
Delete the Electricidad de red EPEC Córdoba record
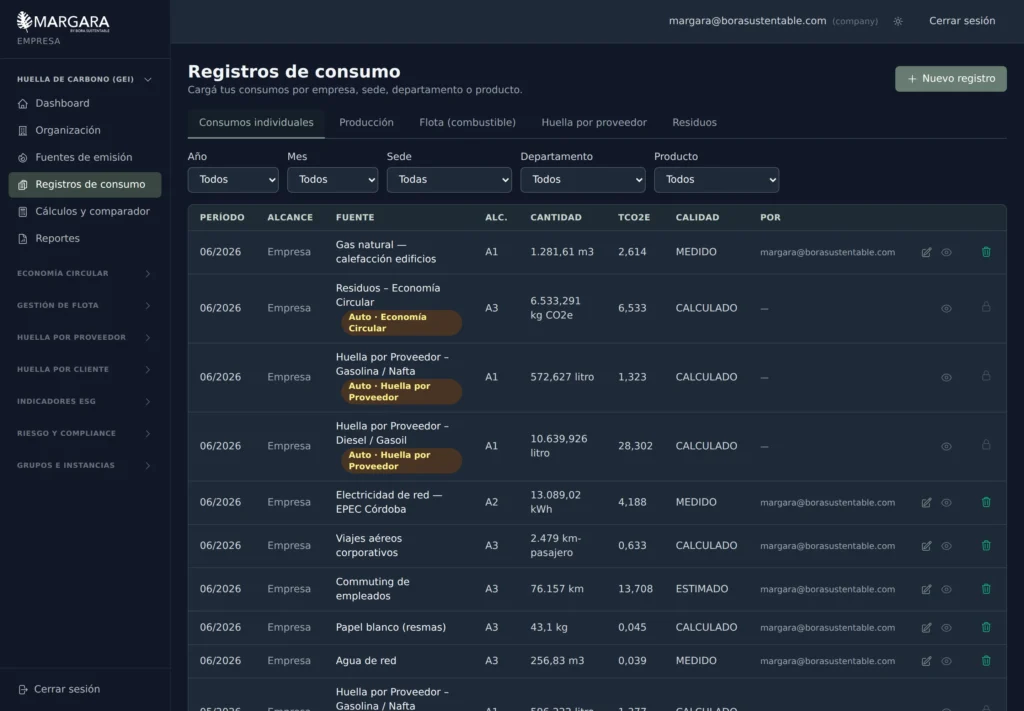pos(986,502)
